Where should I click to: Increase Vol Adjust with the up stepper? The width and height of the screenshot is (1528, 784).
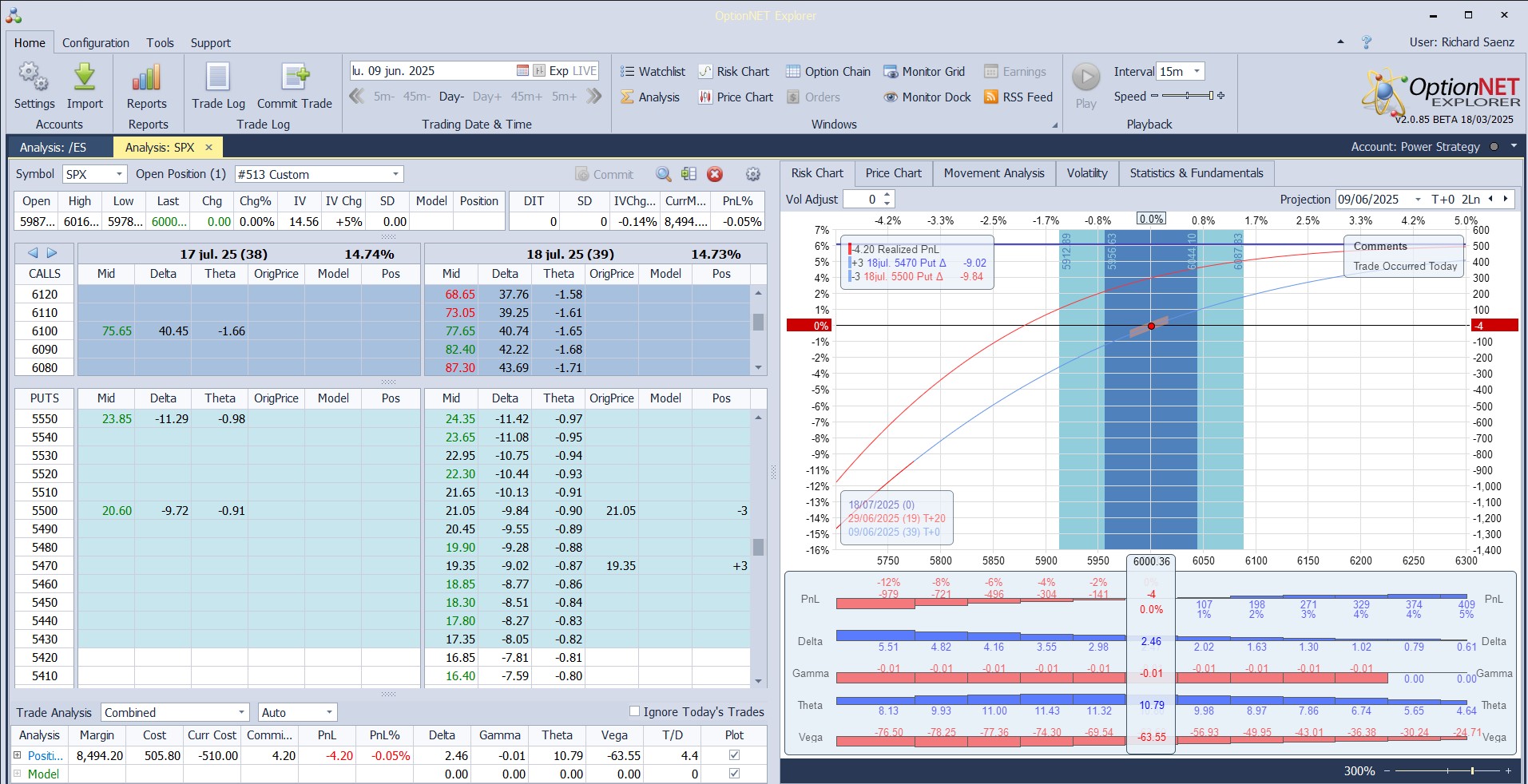(887, 195)
